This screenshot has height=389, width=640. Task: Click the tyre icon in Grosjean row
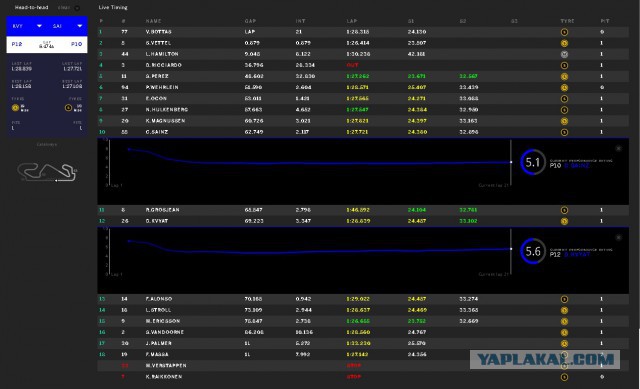point(564,210)
